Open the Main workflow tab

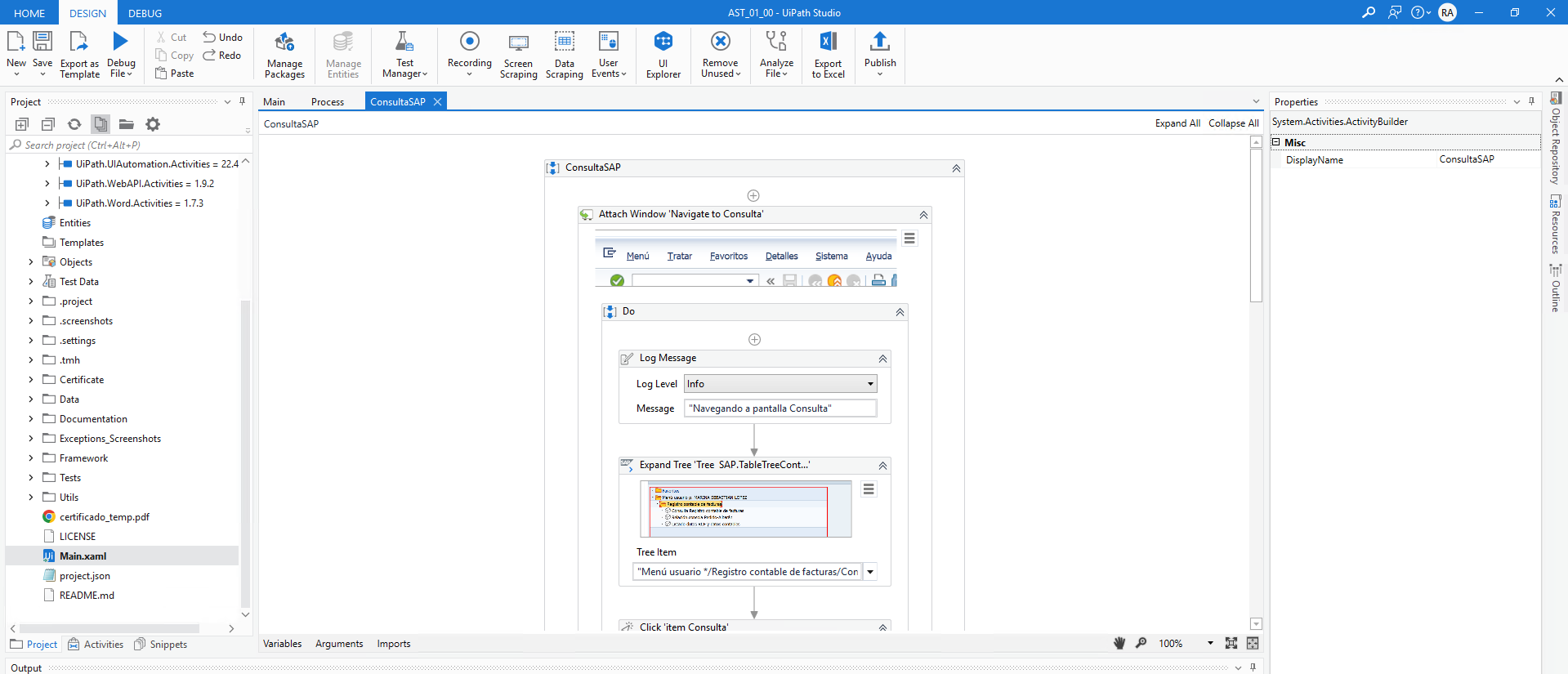(274, 102)
